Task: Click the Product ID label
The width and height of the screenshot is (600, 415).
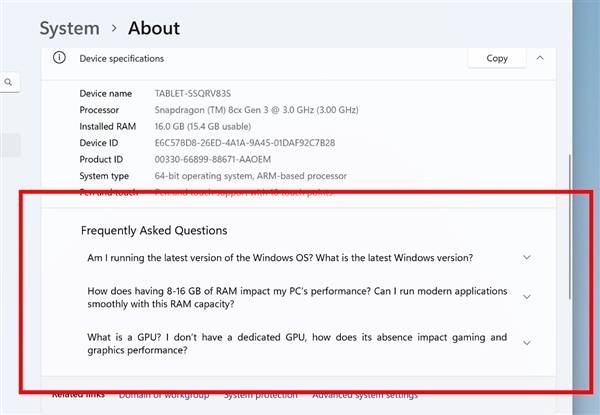Action: [x=101, y=159]
